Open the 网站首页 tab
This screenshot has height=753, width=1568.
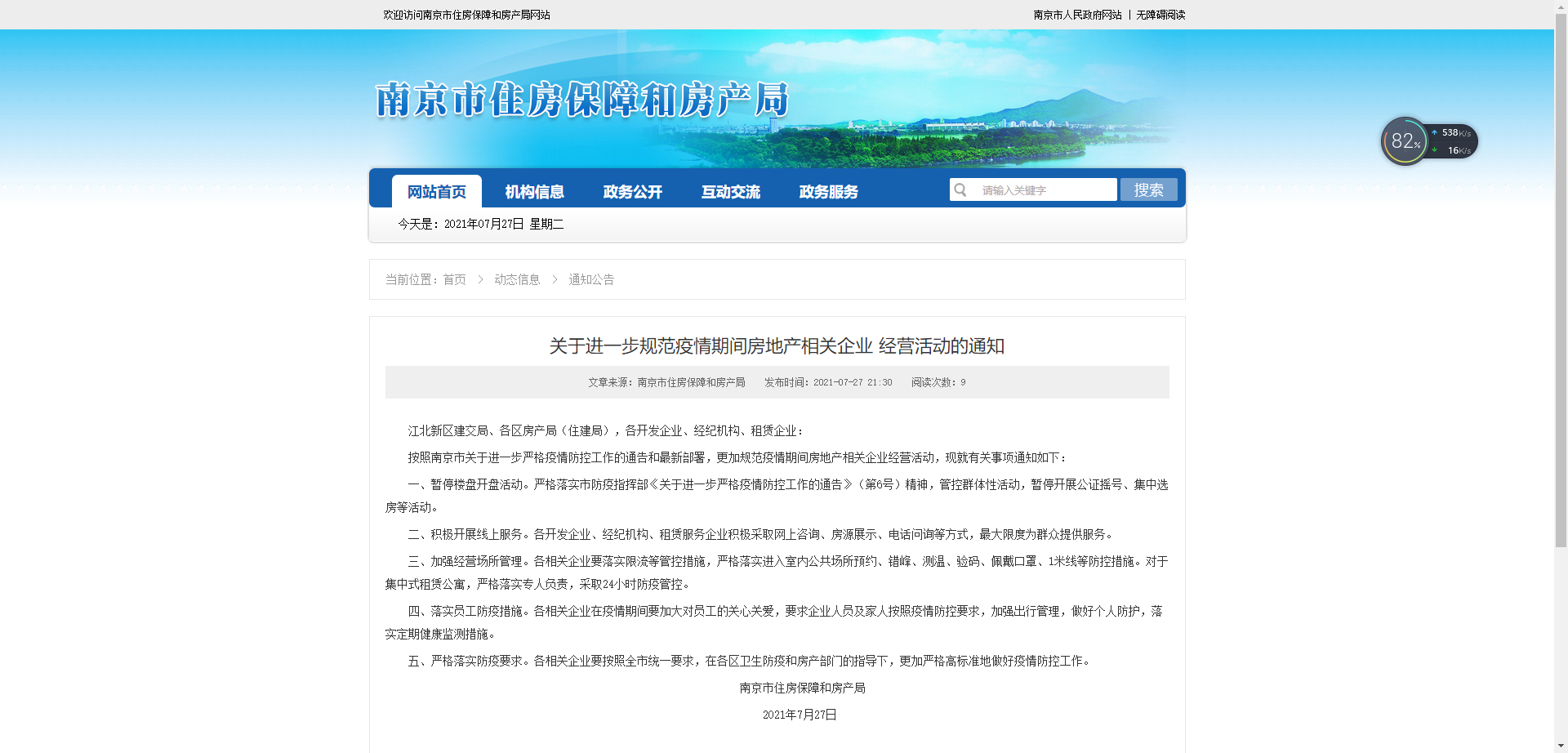(437, 192)
